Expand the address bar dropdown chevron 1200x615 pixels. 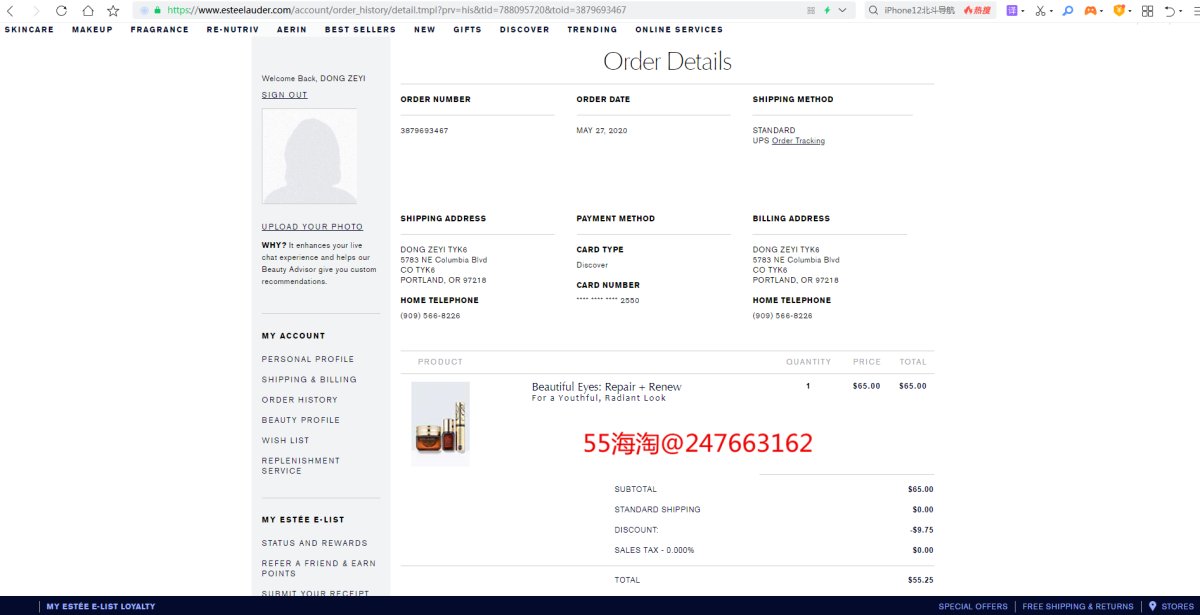(843, 10)
